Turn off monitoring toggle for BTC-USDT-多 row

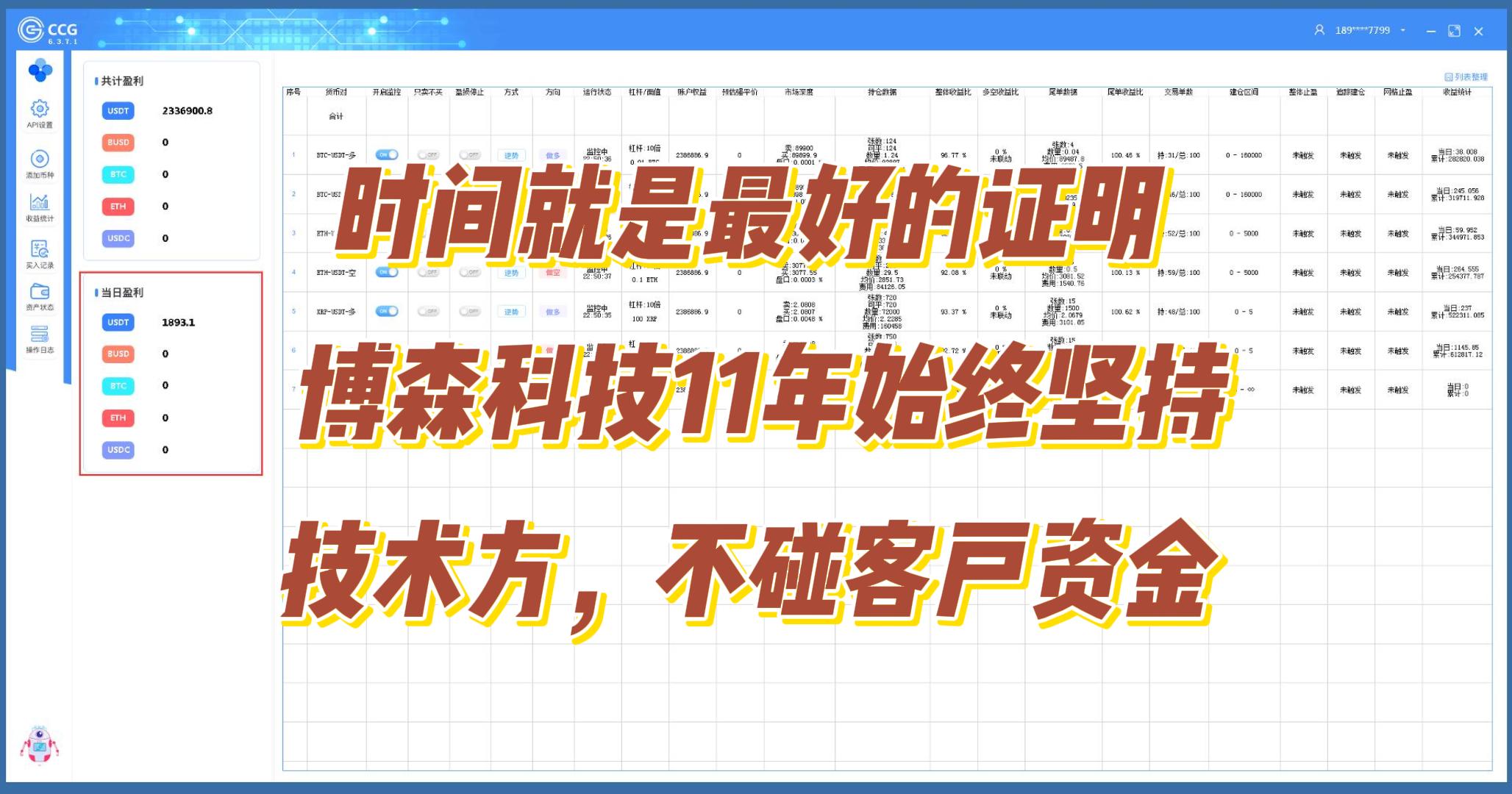pos(386,155)
